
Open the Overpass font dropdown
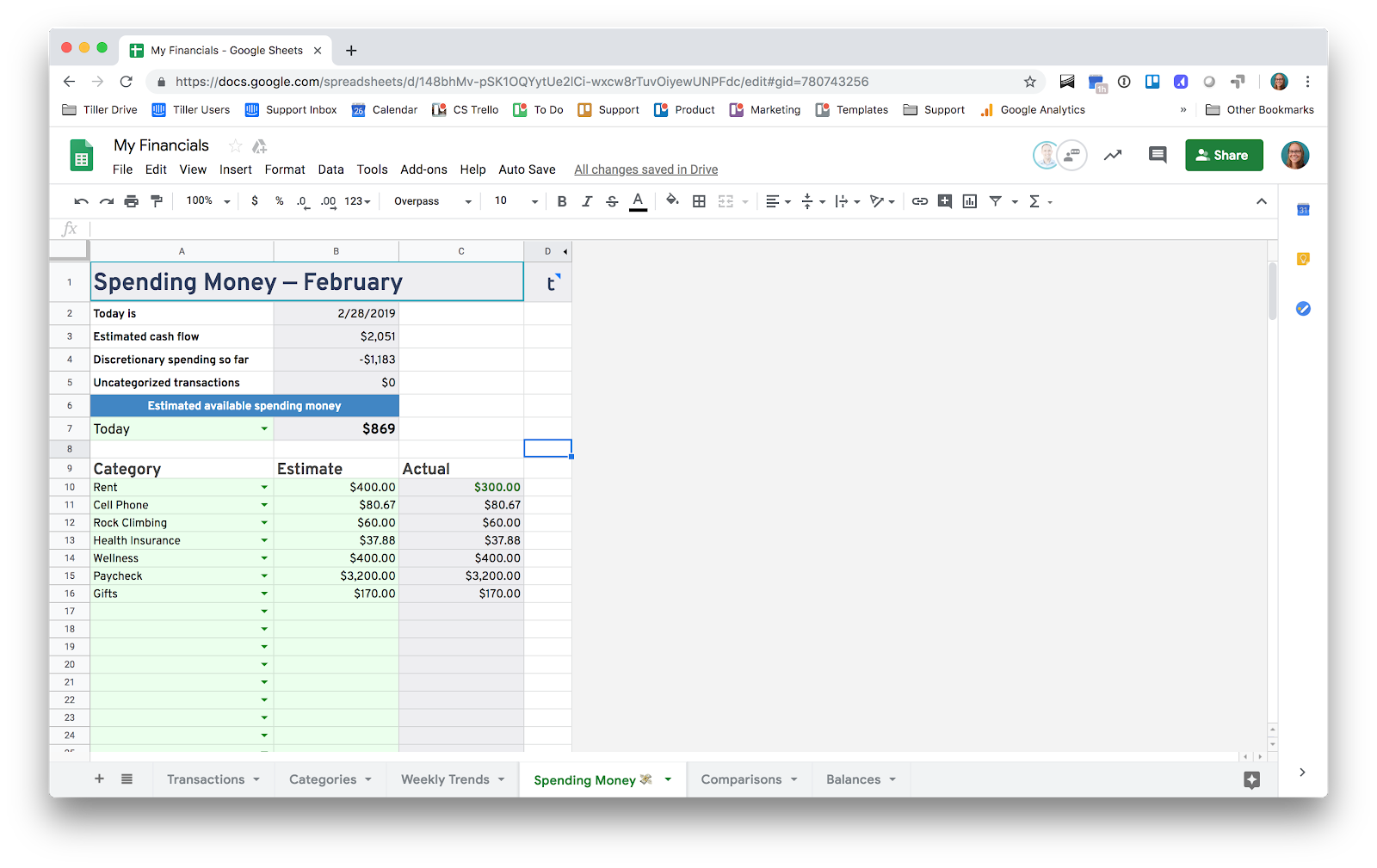click(429, 200)
